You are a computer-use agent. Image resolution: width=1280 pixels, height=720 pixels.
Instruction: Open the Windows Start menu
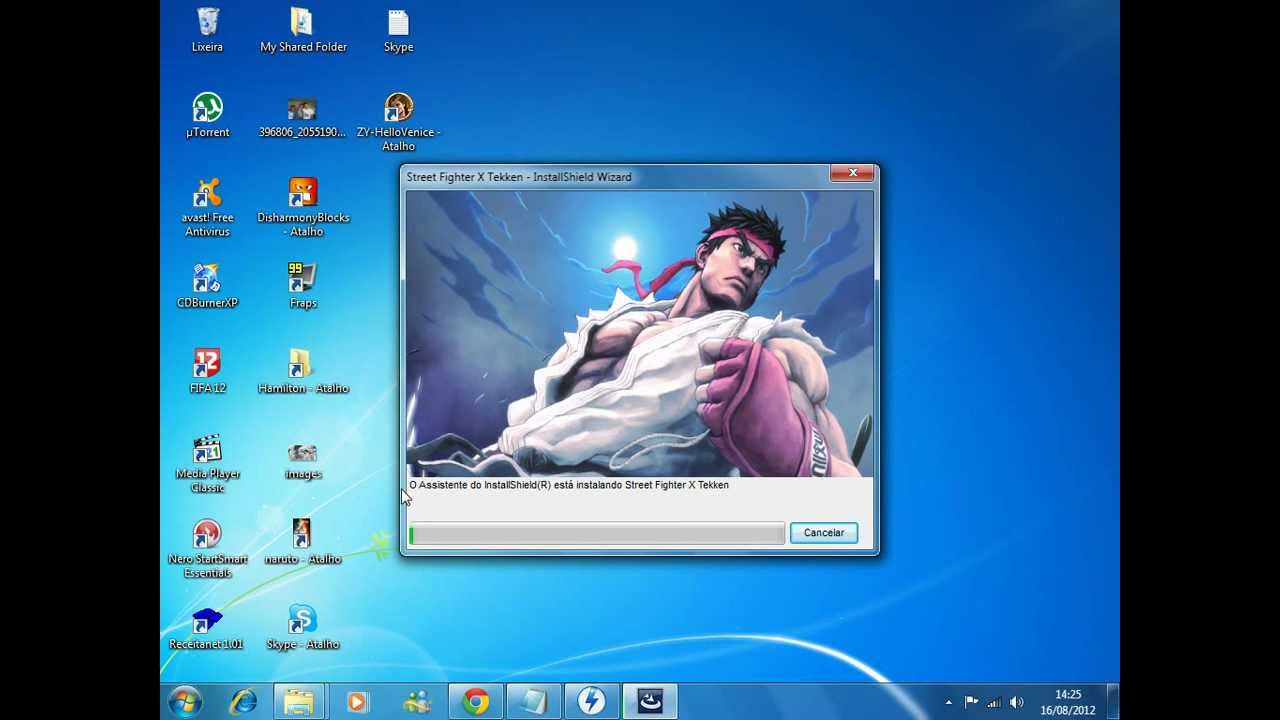click(x=185, y=702)
